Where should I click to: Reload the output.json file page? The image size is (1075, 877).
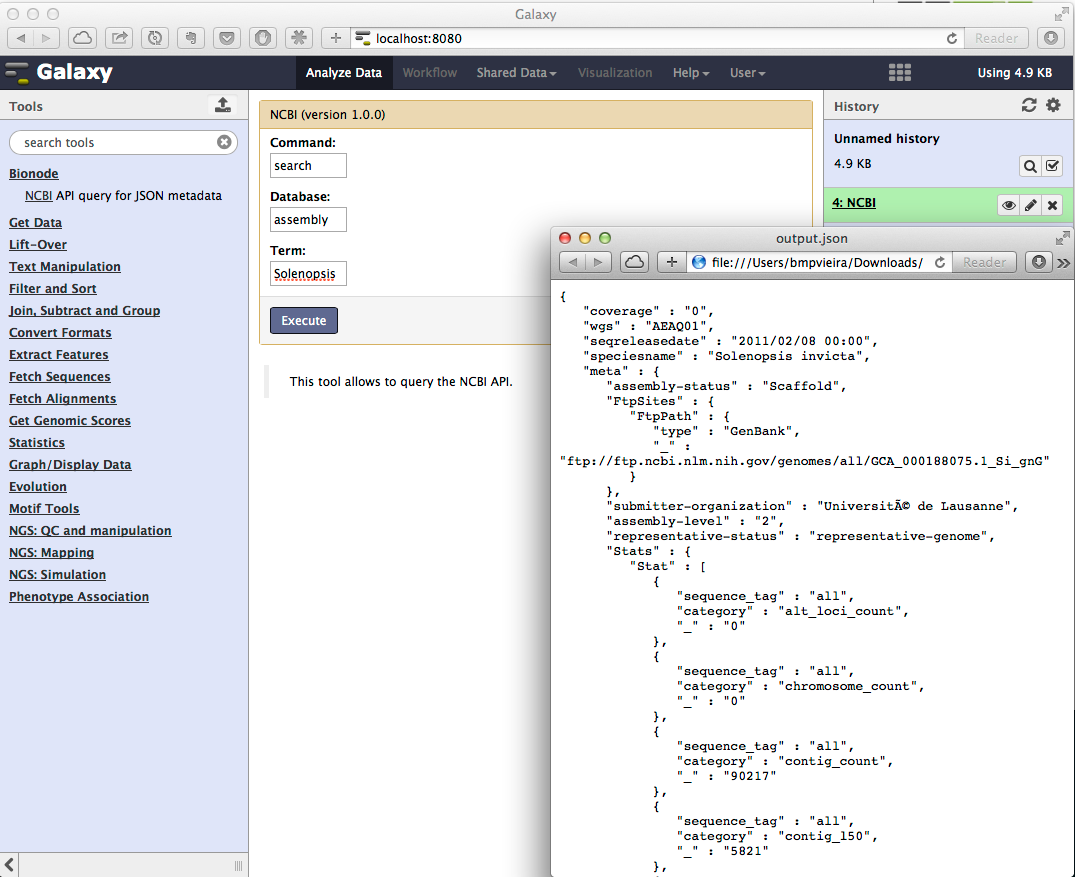[x=940, y=262]
